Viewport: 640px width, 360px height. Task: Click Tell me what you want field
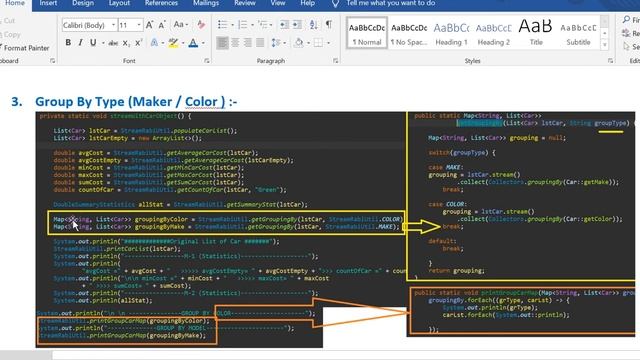[391, 3]
